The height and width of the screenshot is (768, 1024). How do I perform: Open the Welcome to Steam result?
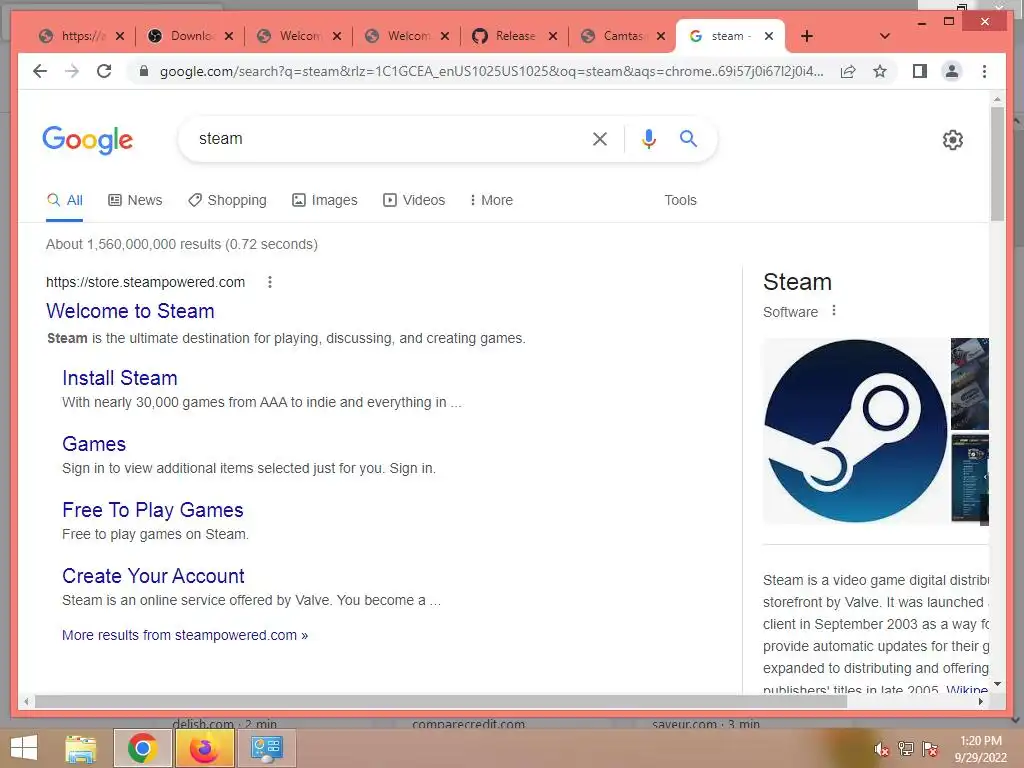[130, 311]
